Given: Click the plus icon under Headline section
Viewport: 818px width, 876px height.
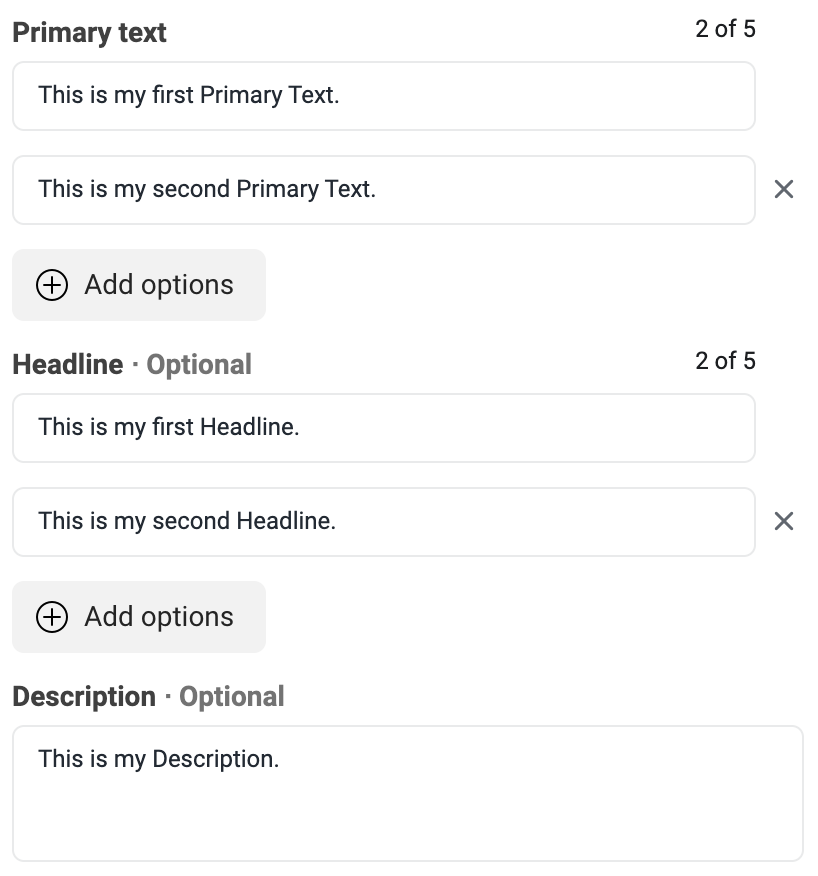Looking at the screenshot, I should tap(52, 617).
